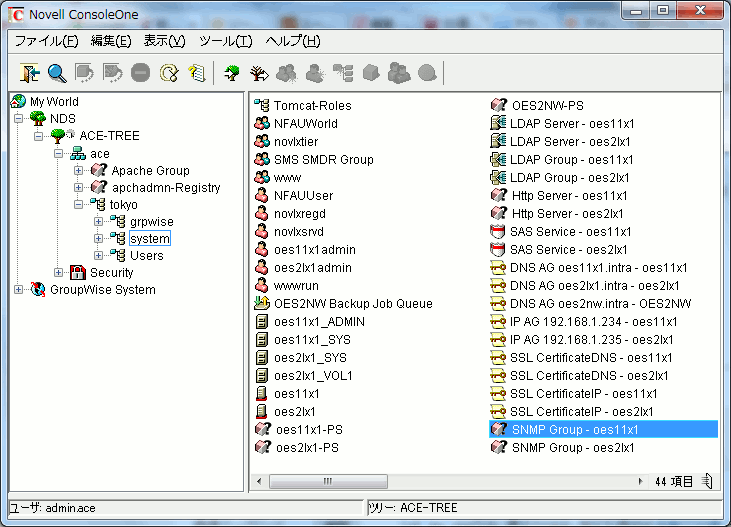Viewport: 731px width, 527px height.
Task: Click the horizontal scrollbar thumb
Action: coord(328,481)
